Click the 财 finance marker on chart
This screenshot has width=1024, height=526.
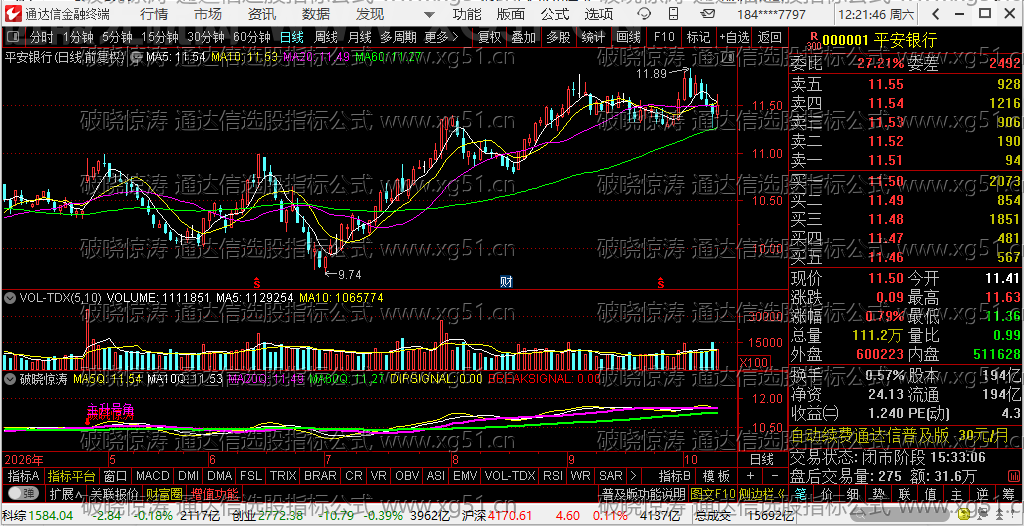(x=506, y=282)
